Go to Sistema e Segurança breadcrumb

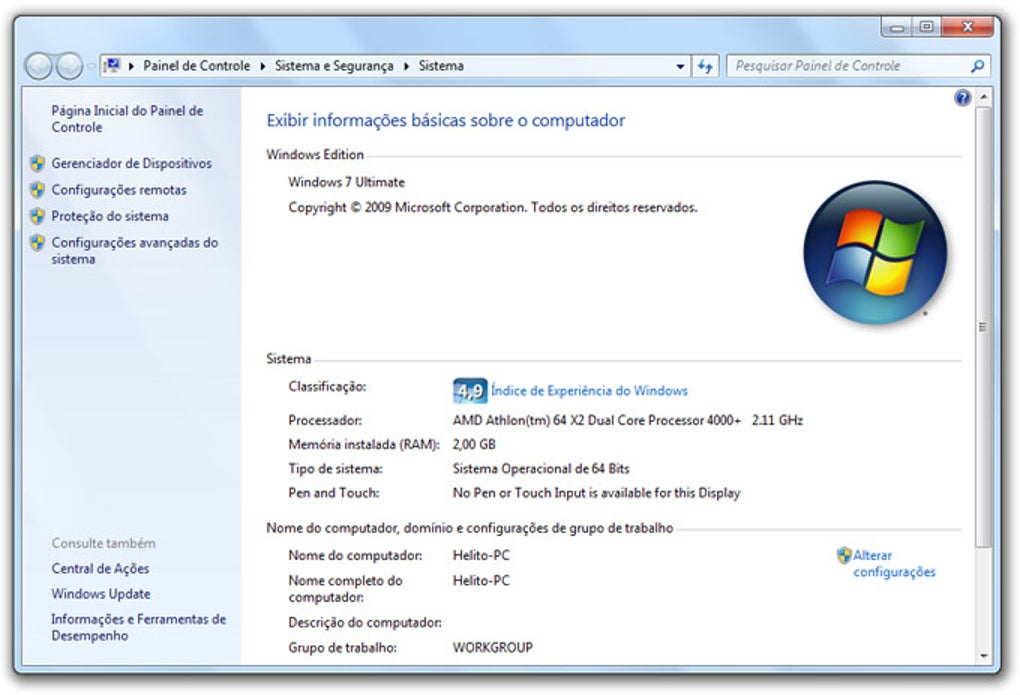[334, 66]
